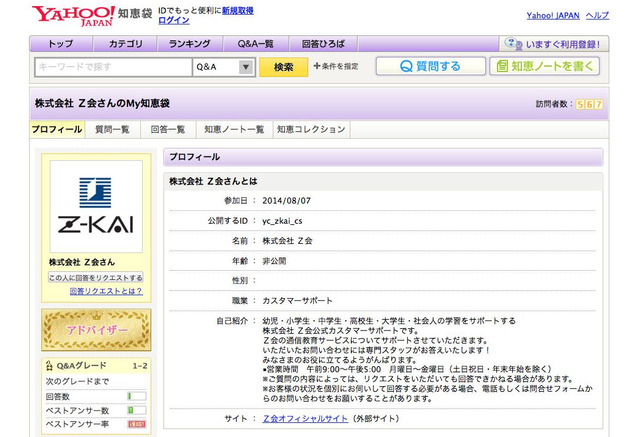Viewport: 640px width, 437px height.
Task: Click the アドバイザー gold badge
Action: coord(96,330)
